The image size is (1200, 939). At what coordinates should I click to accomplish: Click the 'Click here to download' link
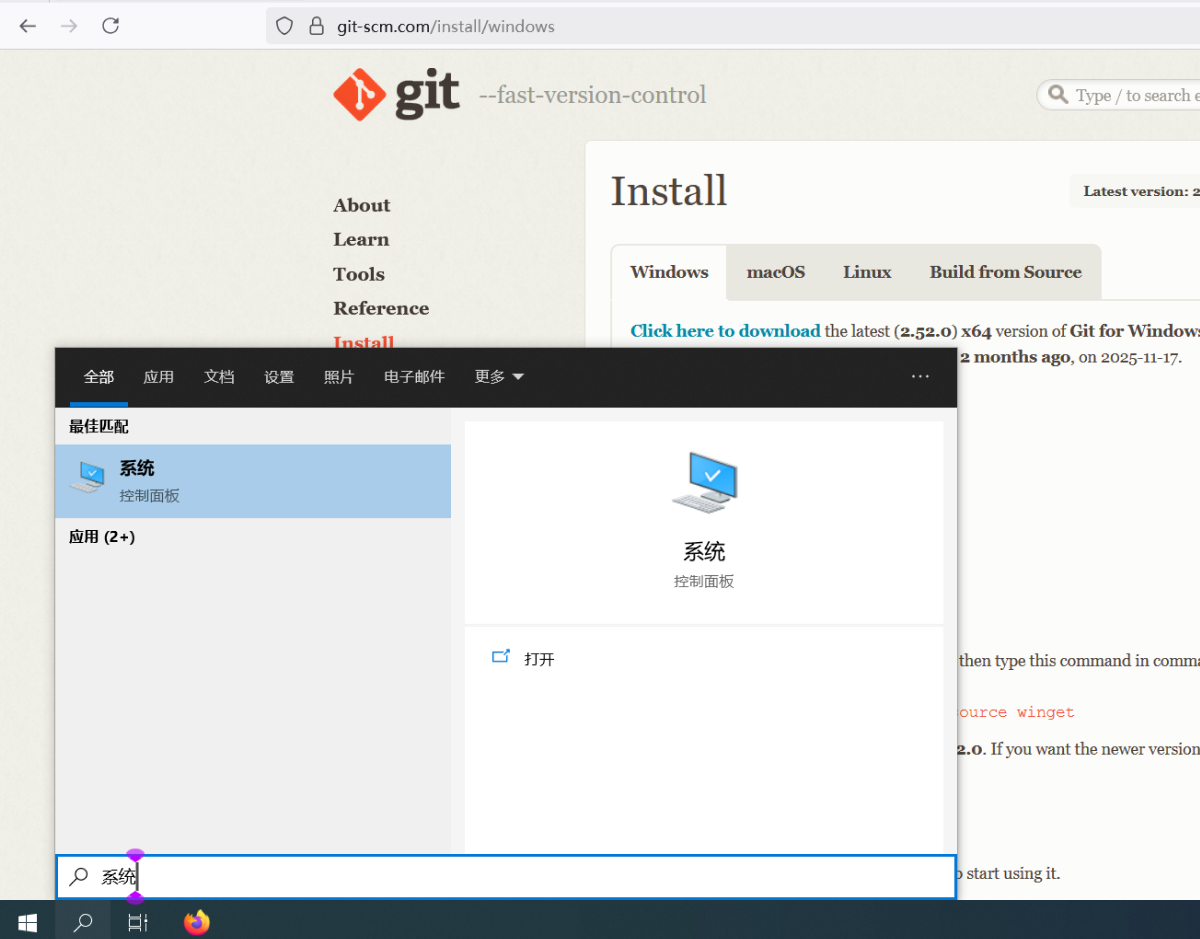725,331
